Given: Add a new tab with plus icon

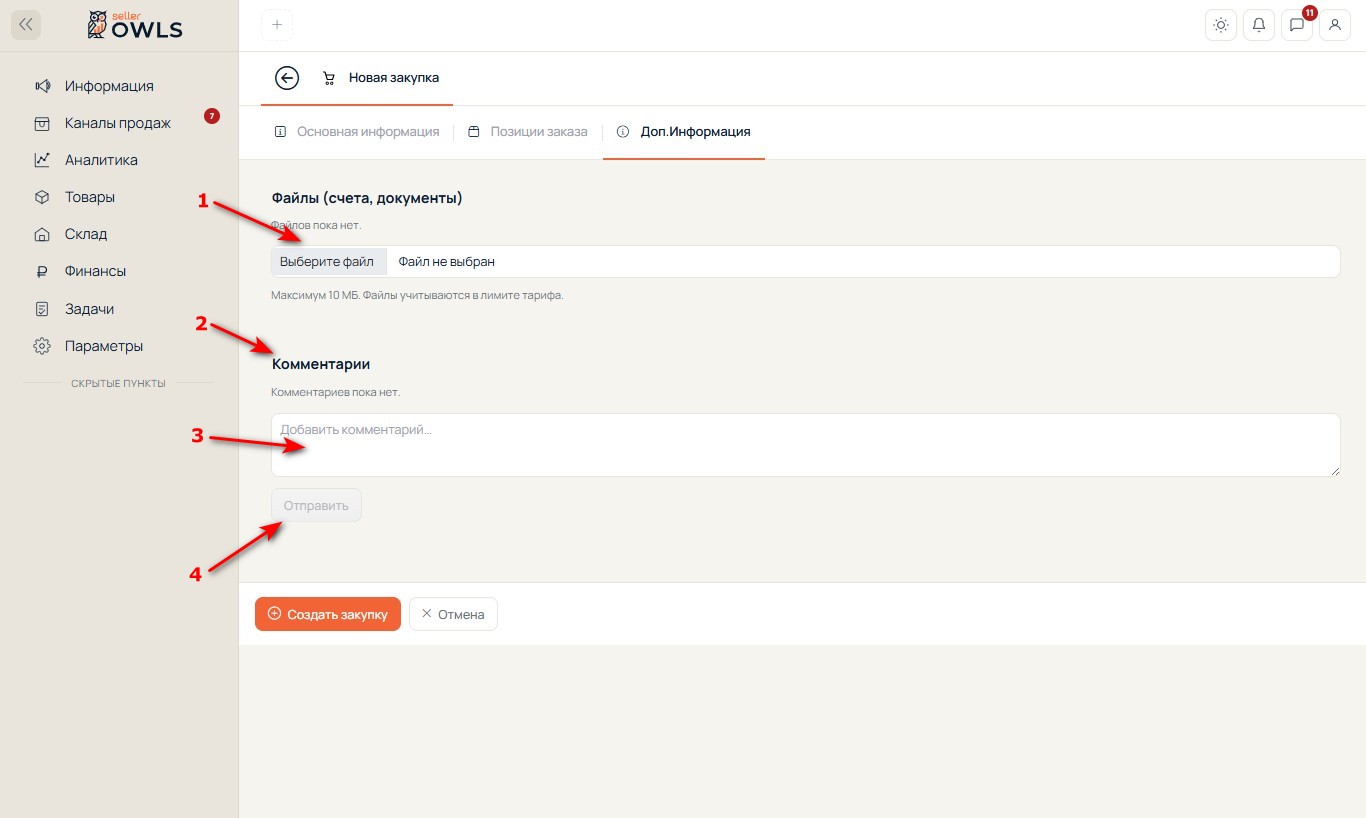Looking at the screenshot, I should tap(277, 25).
